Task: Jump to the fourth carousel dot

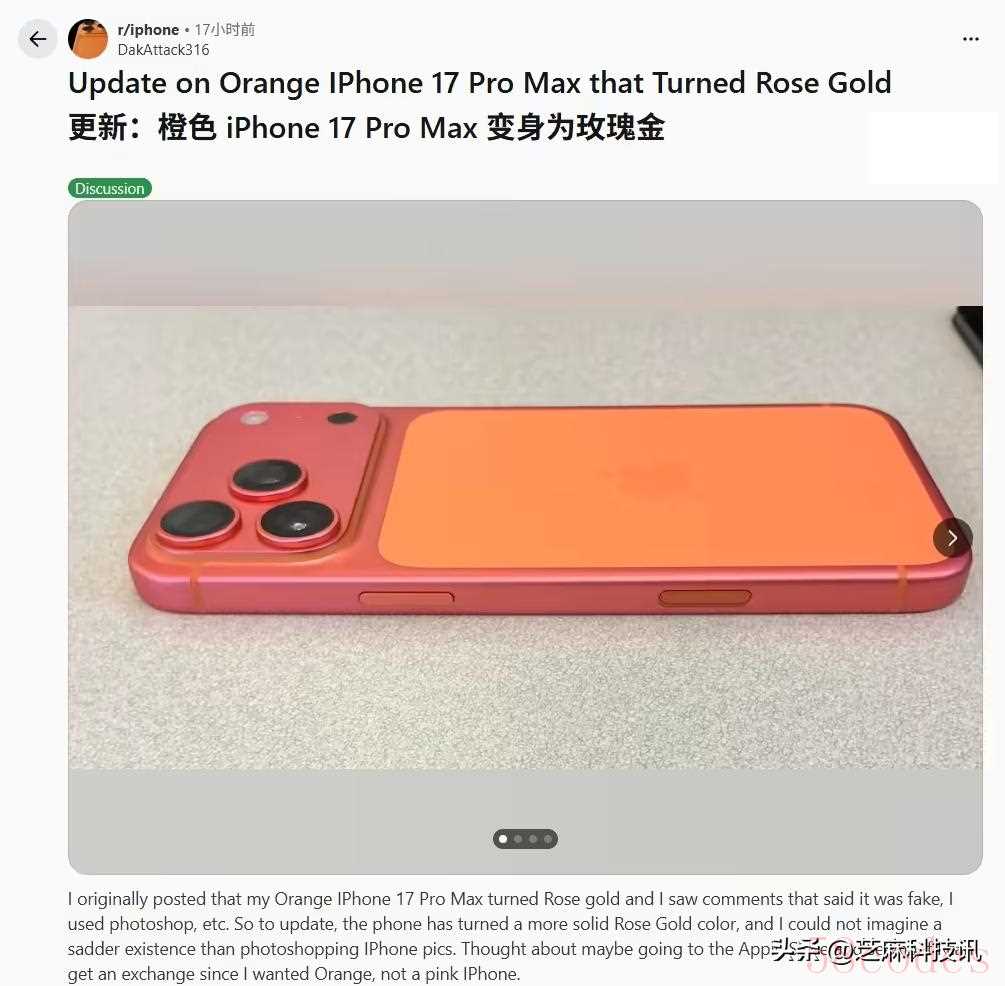Action: click(x=547, y=839)
